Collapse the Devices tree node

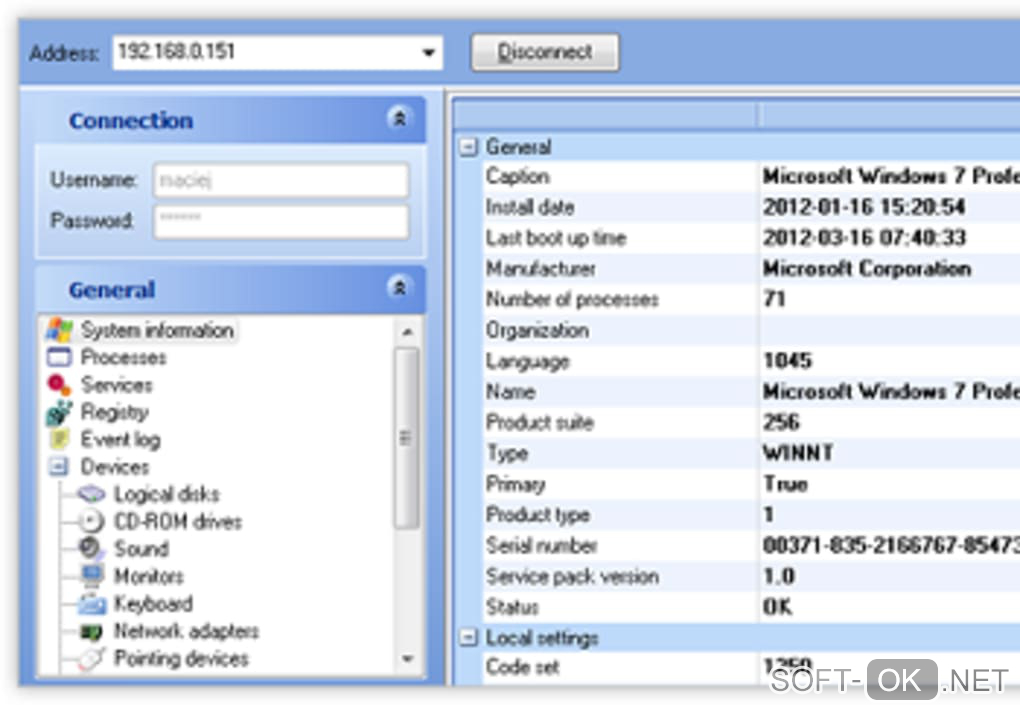click(59, 466)
